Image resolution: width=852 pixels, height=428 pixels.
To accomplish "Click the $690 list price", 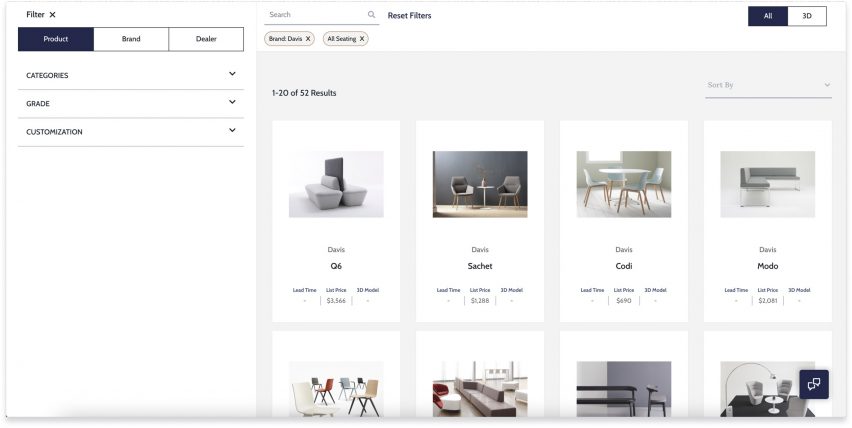I will (x=624, y=300).
